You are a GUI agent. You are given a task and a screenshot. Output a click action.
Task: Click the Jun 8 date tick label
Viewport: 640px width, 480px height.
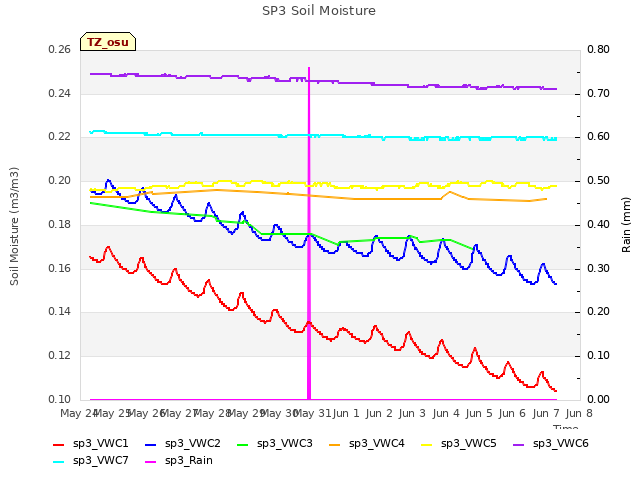click(579, 413)
